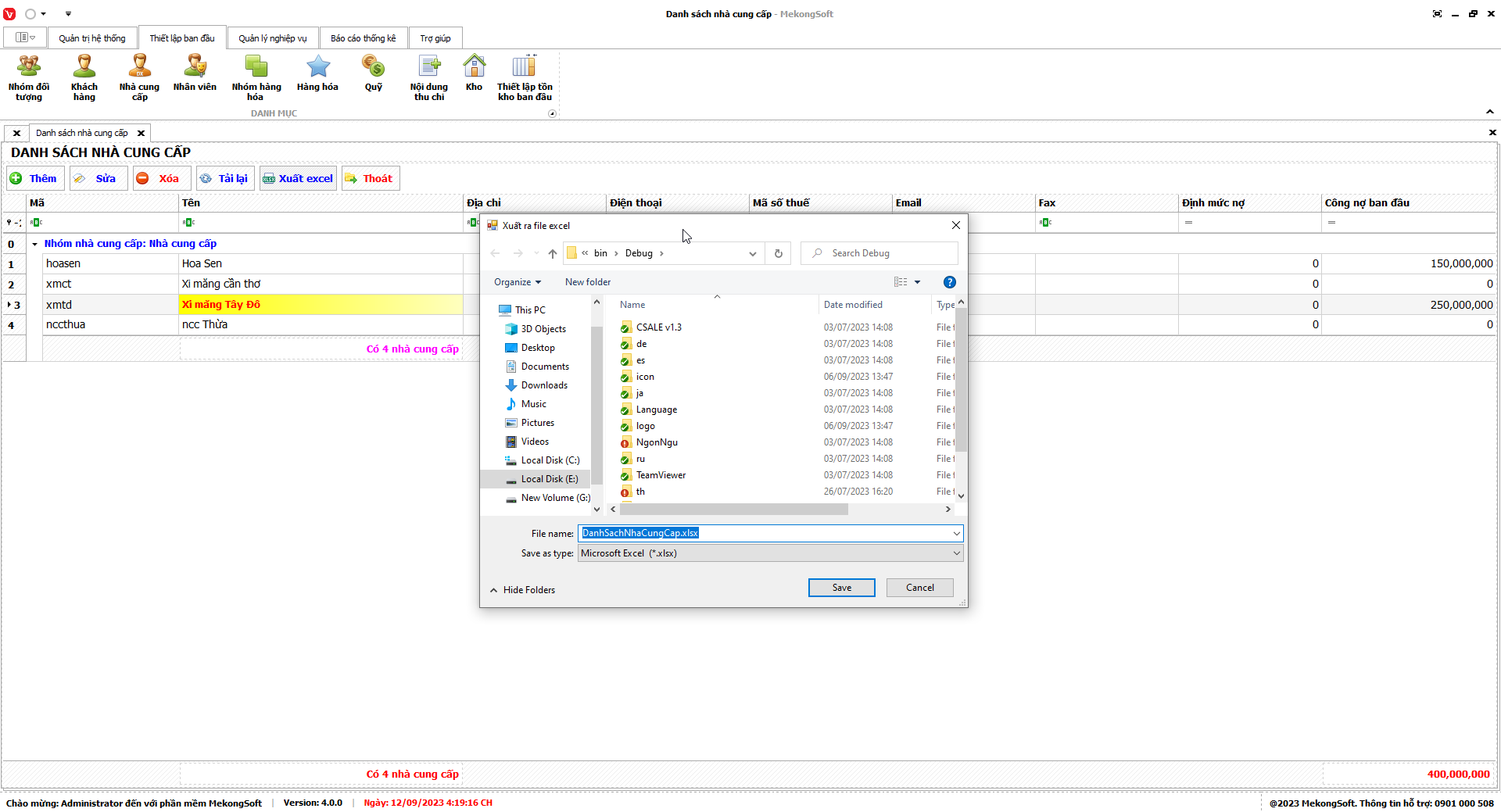Click the Help question mark icon
1501x812 pixels.
(x=949, y=282)
